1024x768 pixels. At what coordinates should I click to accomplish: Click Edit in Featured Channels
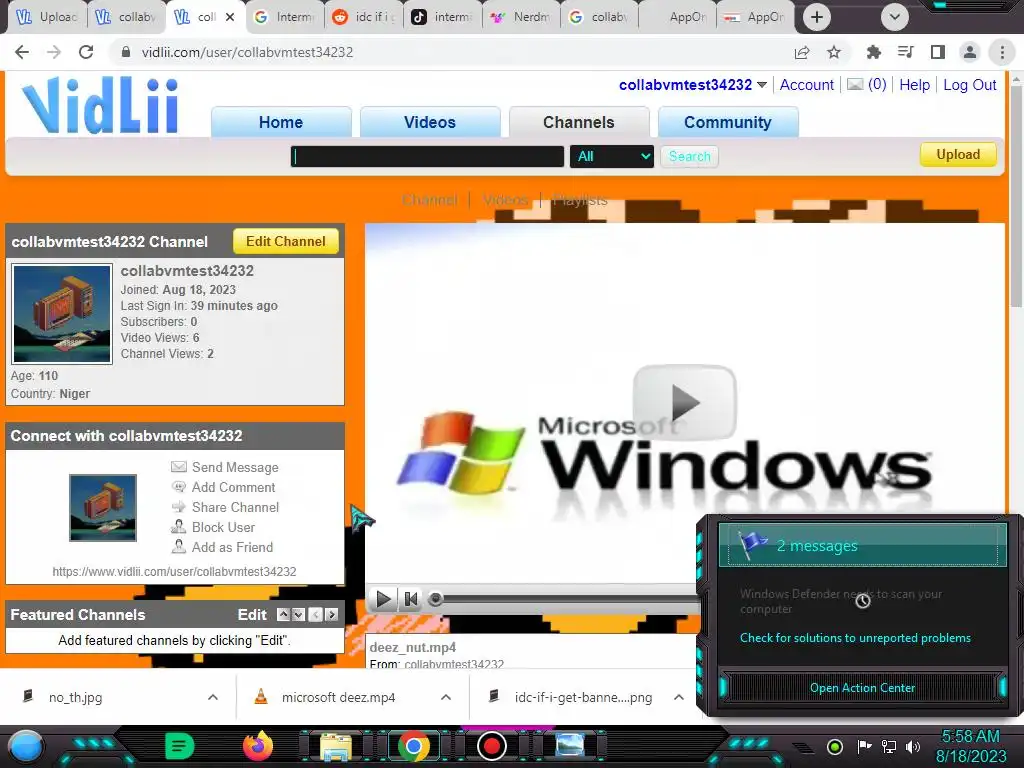pos(252,615)
